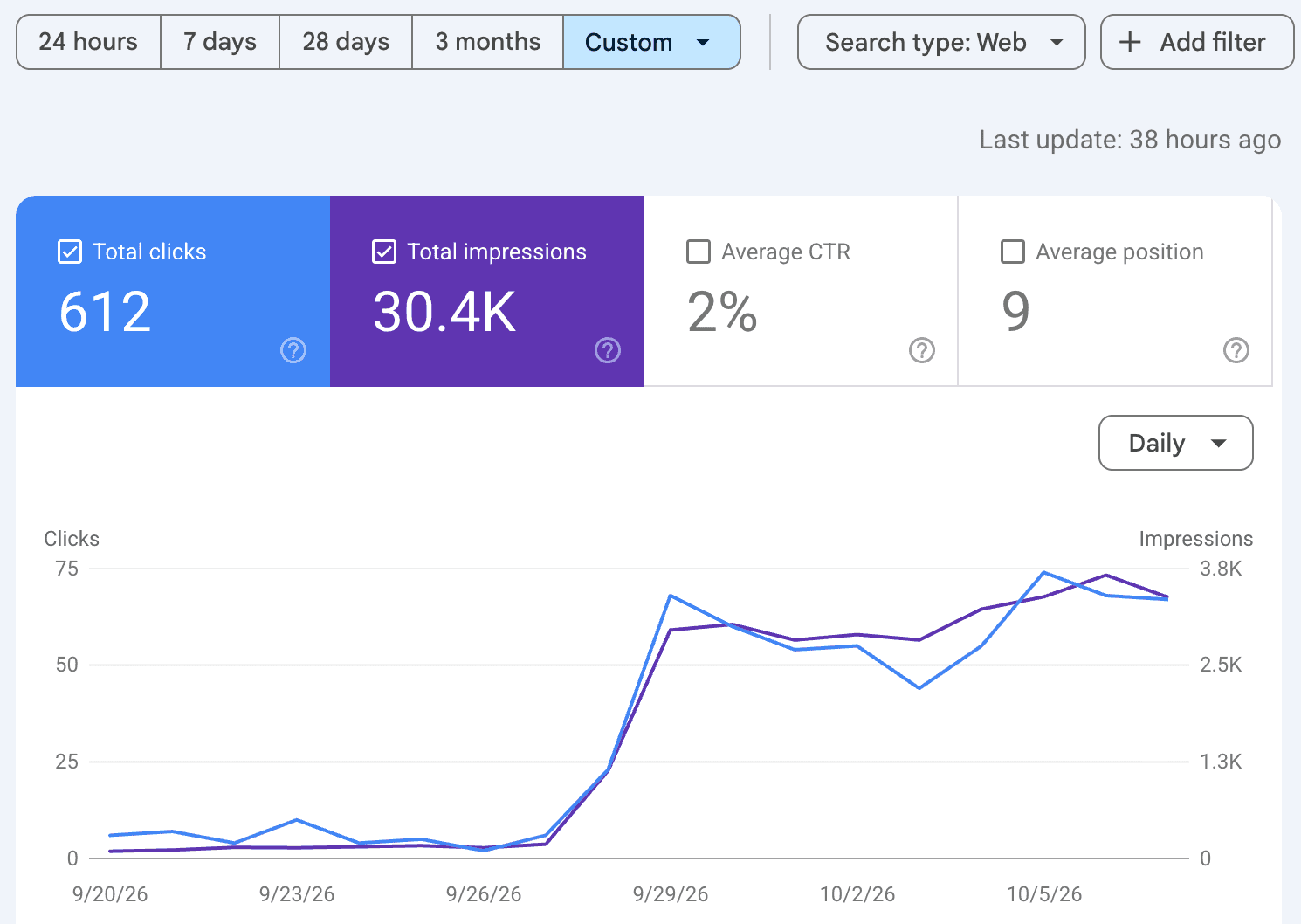Uncheck the Total clicks checkbox
Viewport: 1301px width, 924px height.
(70, 252)
